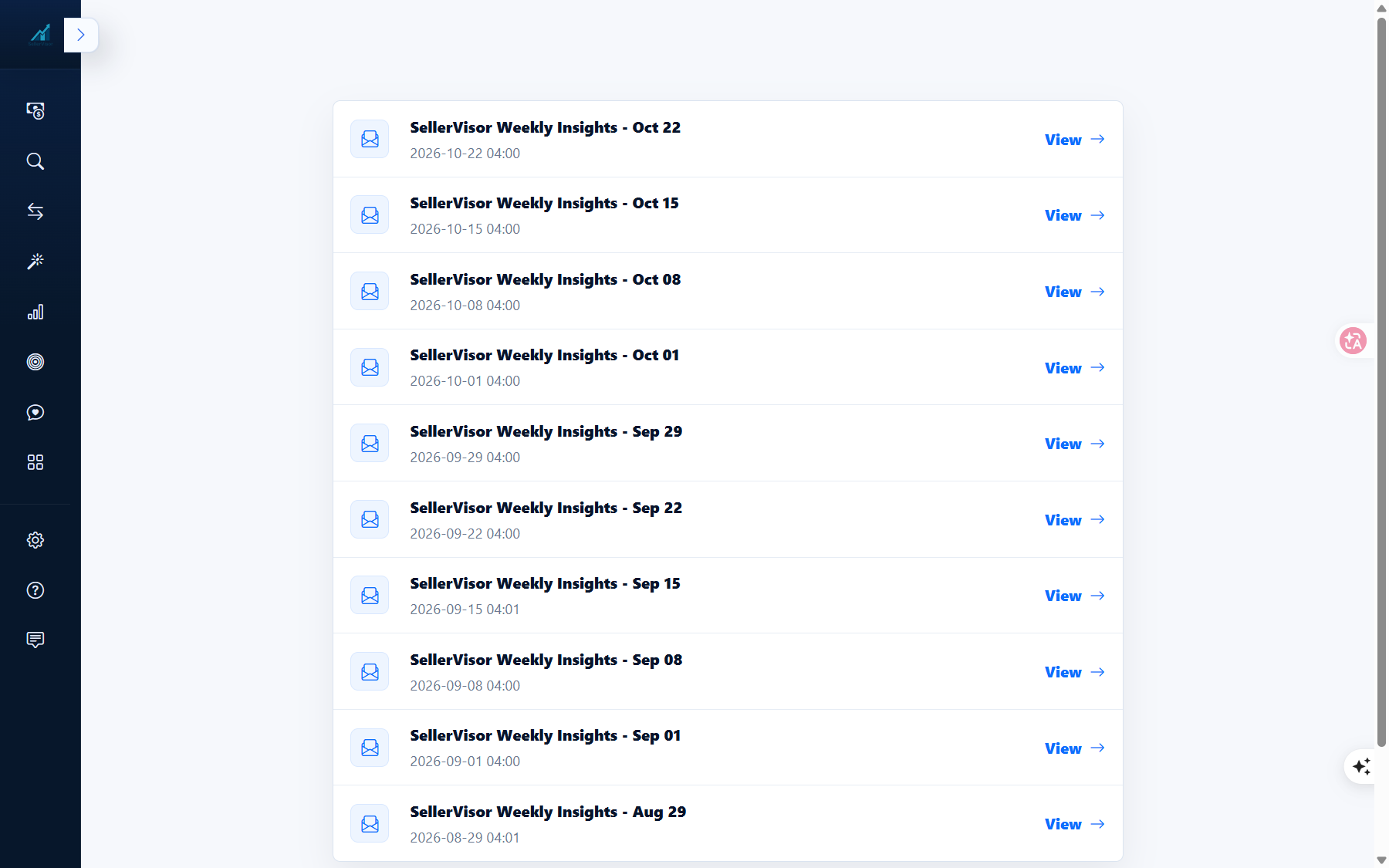Select title 'SellerVisor Weekly Insights - Sep 22'
The image size is (1389, 868).
(x=546, y=508)
